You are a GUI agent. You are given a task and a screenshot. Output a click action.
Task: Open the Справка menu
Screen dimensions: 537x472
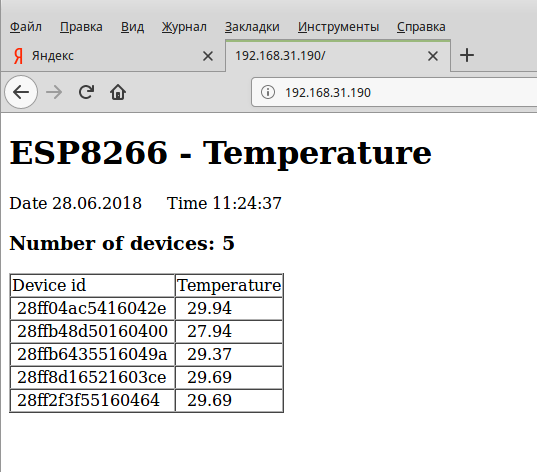(x=421, y=27)
